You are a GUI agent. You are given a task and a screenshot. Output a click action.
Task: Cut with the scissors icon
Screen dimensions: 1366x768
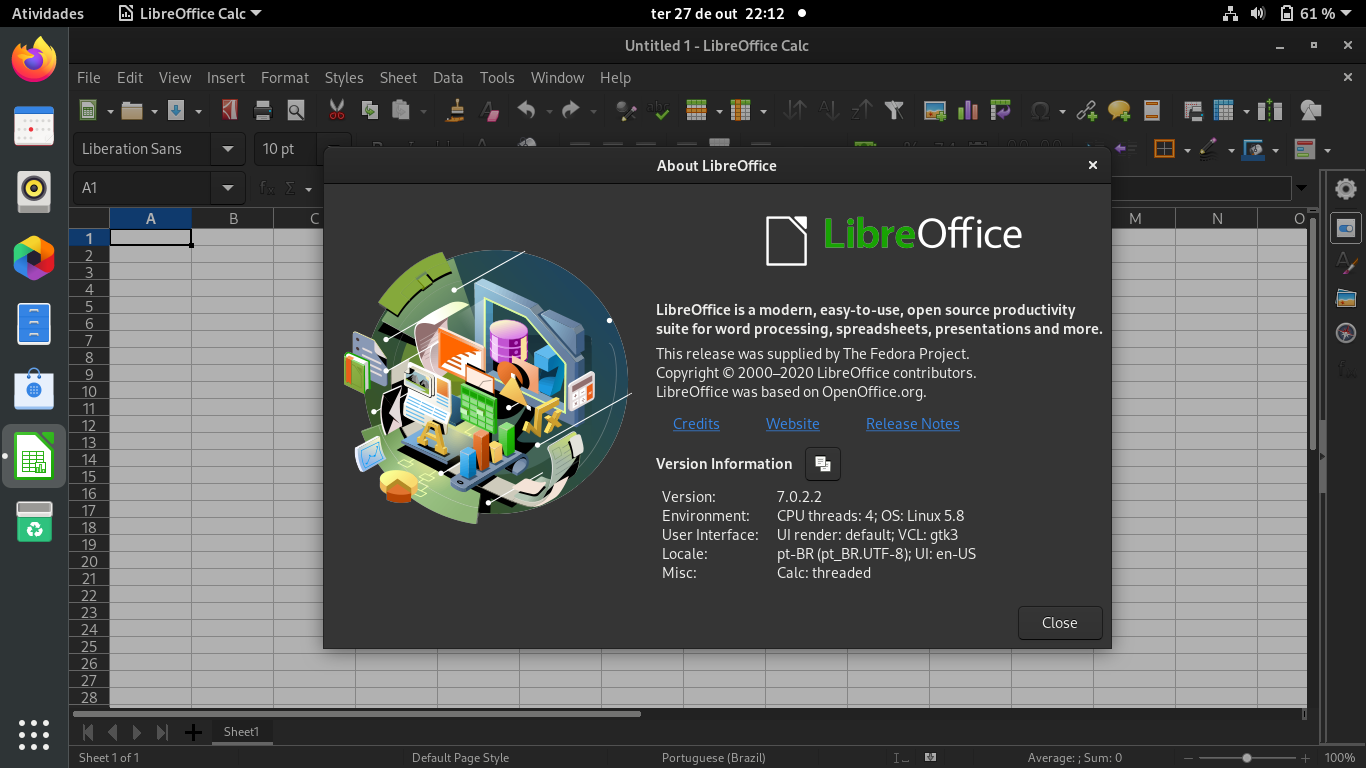tap(336, 111)
